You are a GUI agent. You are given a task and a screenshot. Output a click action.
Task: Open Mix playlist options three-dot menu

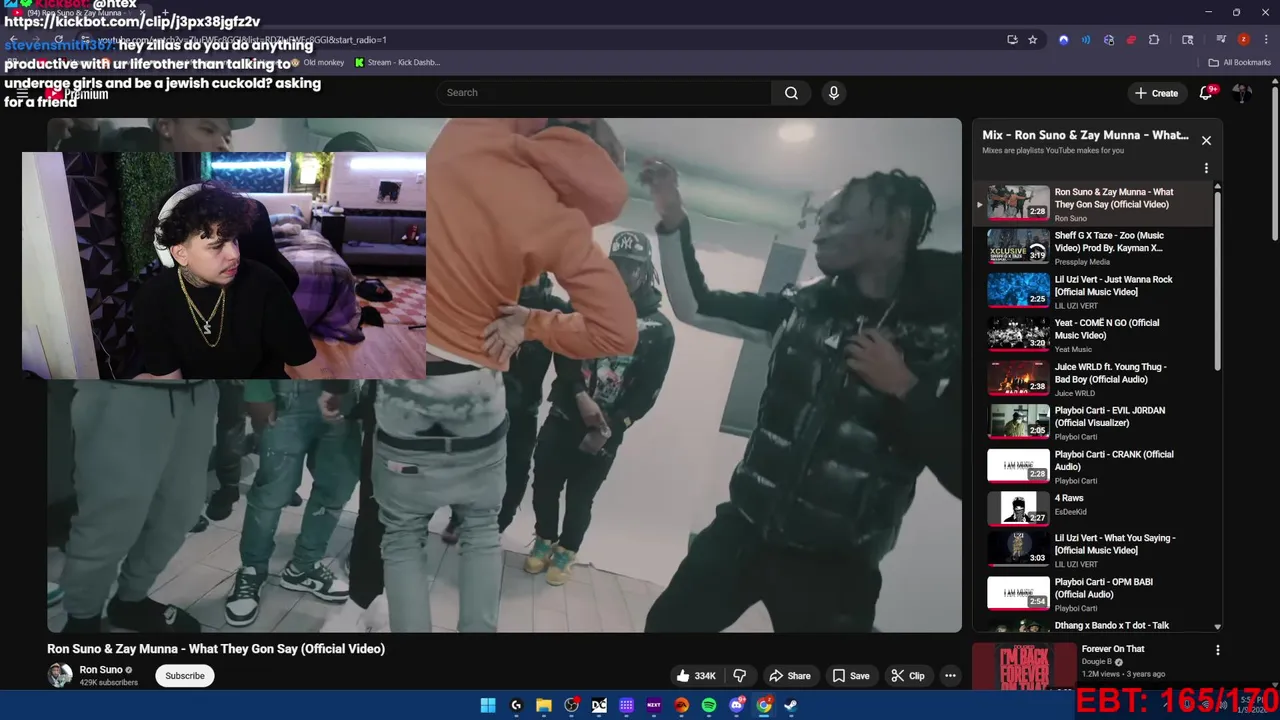(x=1206, y=168)
